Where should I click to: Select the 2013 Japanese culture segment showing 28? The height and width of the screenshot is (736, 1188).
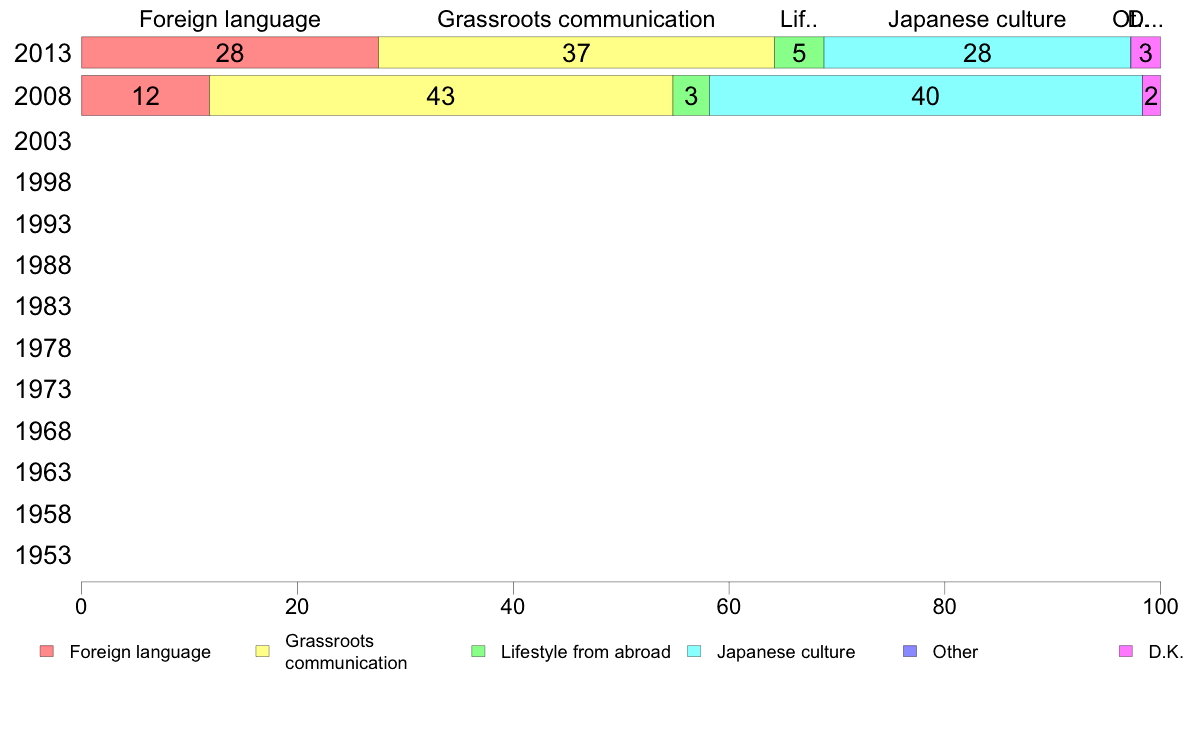coord(977,52)
